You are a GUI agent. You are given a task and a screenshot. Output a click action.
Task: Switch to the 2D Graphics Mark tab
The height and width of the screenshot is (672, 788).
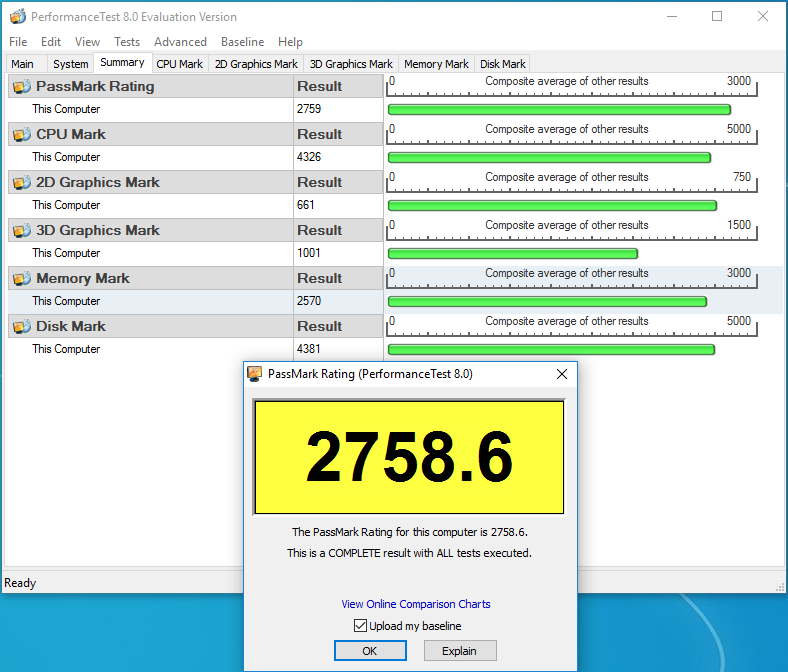(x=256, y=64)
